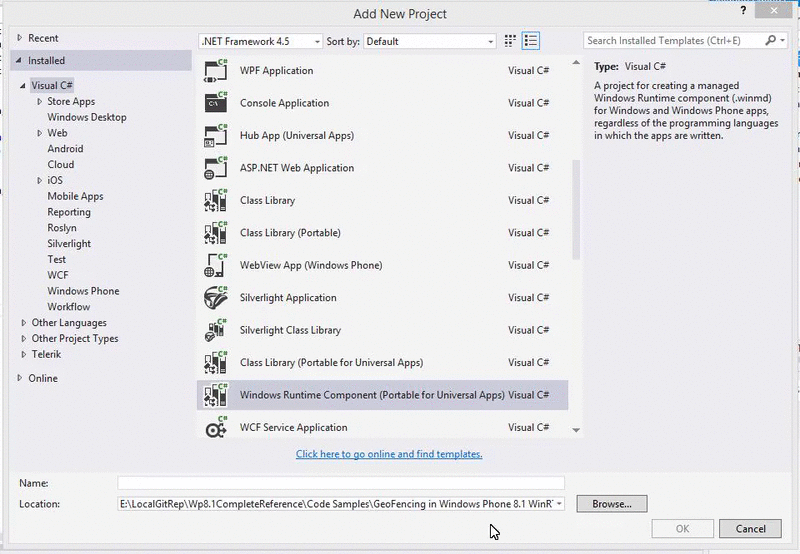This screenshot has height=554, width=800.
Task: Click the search magnifier icon
Action: (x=770, y=40)
